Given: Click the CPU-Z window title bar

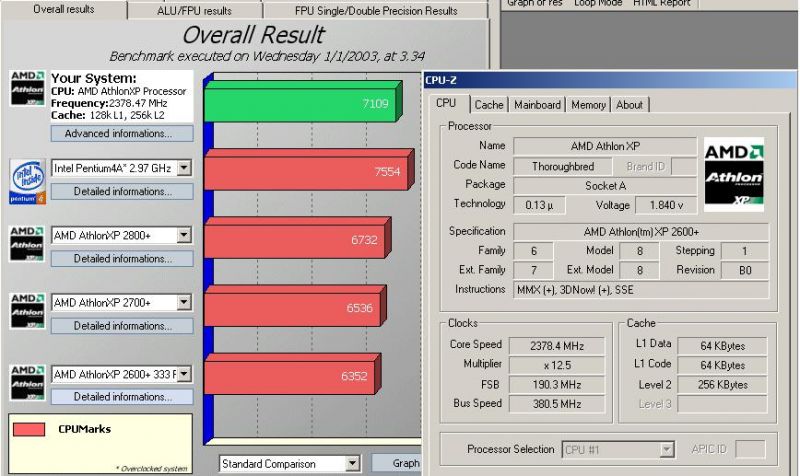Looking at the screenshot, I should pos(610,80).
